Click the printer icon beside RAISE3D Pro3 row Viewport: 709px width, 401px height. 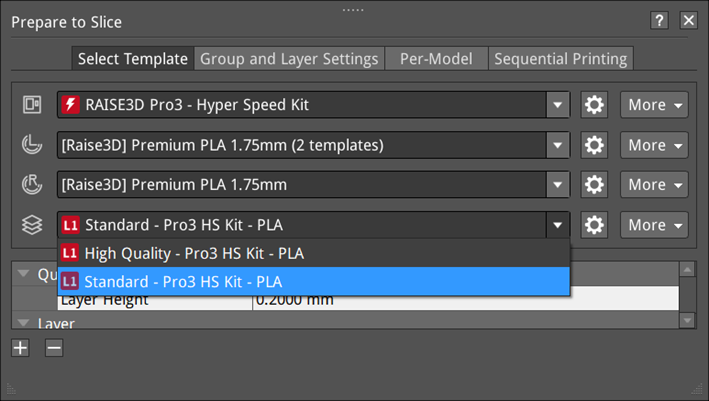click(x=31, y=105)
